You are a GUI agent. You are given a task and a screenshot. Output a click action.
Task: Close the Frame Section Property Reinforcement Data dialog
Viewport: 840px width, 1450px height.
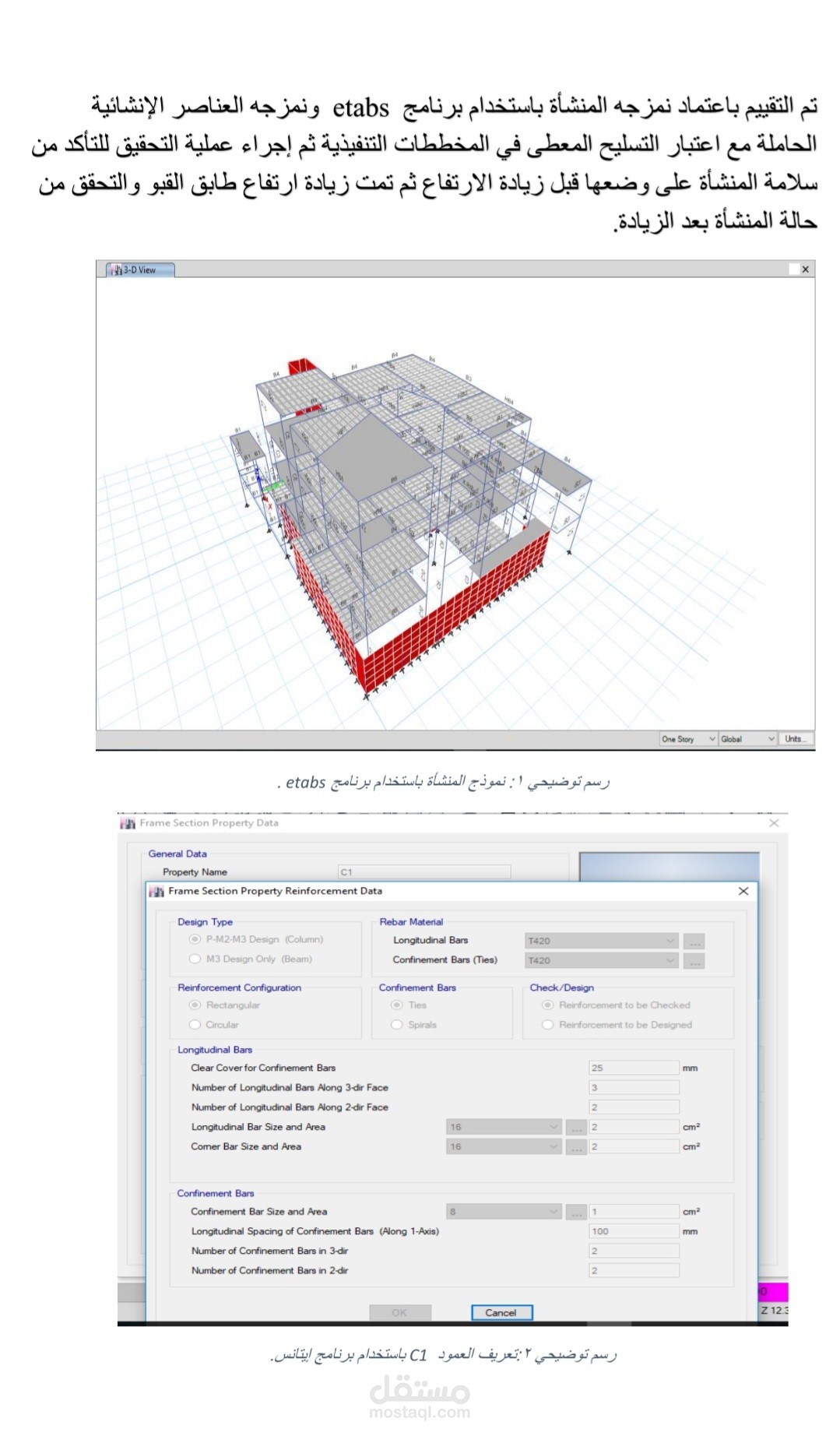click(x=743, y=891)
